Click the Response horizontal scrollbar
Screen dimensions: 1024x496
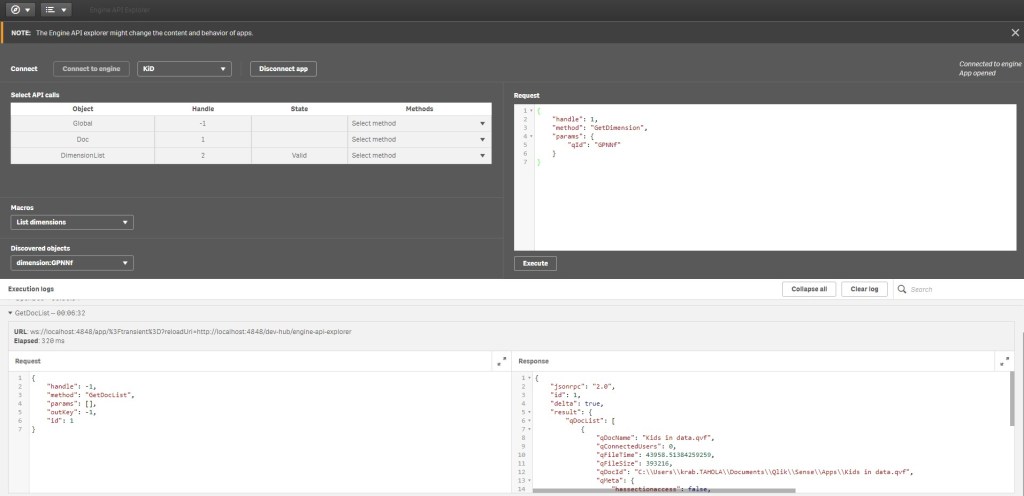(664, 490)
